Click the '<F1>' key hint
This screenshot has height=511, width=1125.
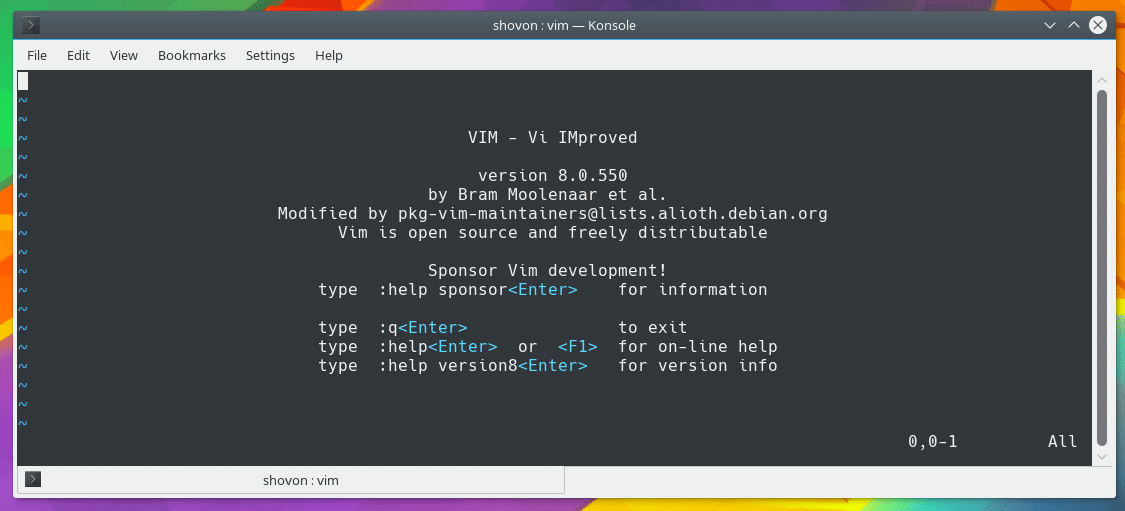[578, 347]
